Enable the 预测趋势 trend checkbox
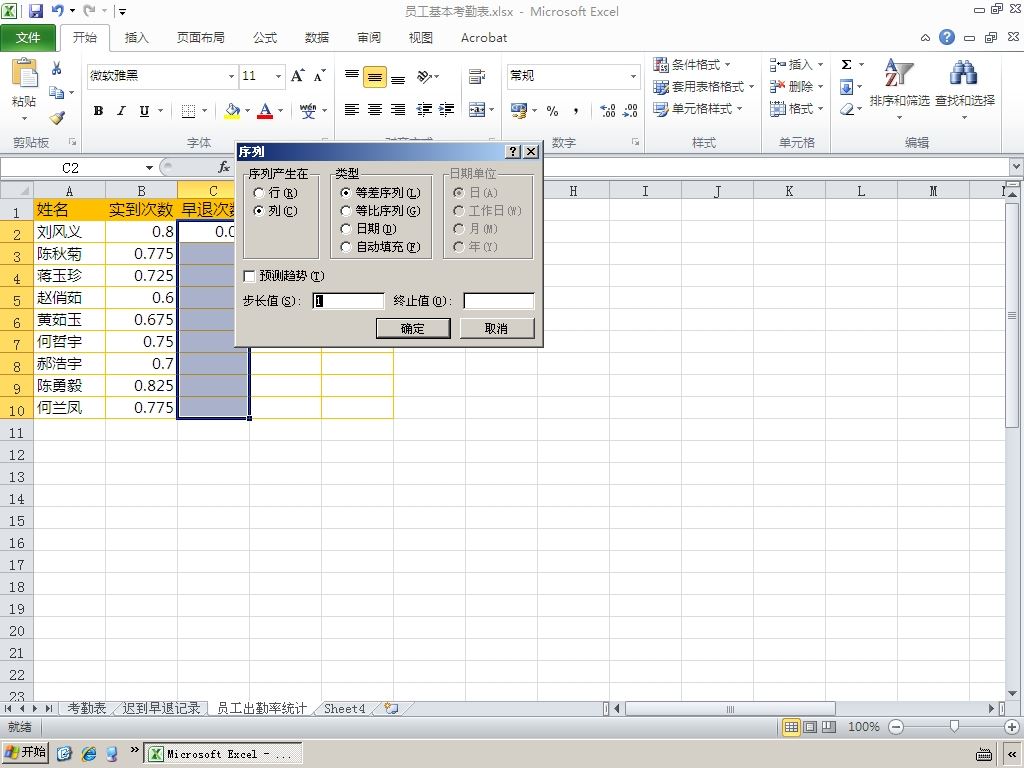This screenshot has width=1024, height=768. tap(249, 276)
